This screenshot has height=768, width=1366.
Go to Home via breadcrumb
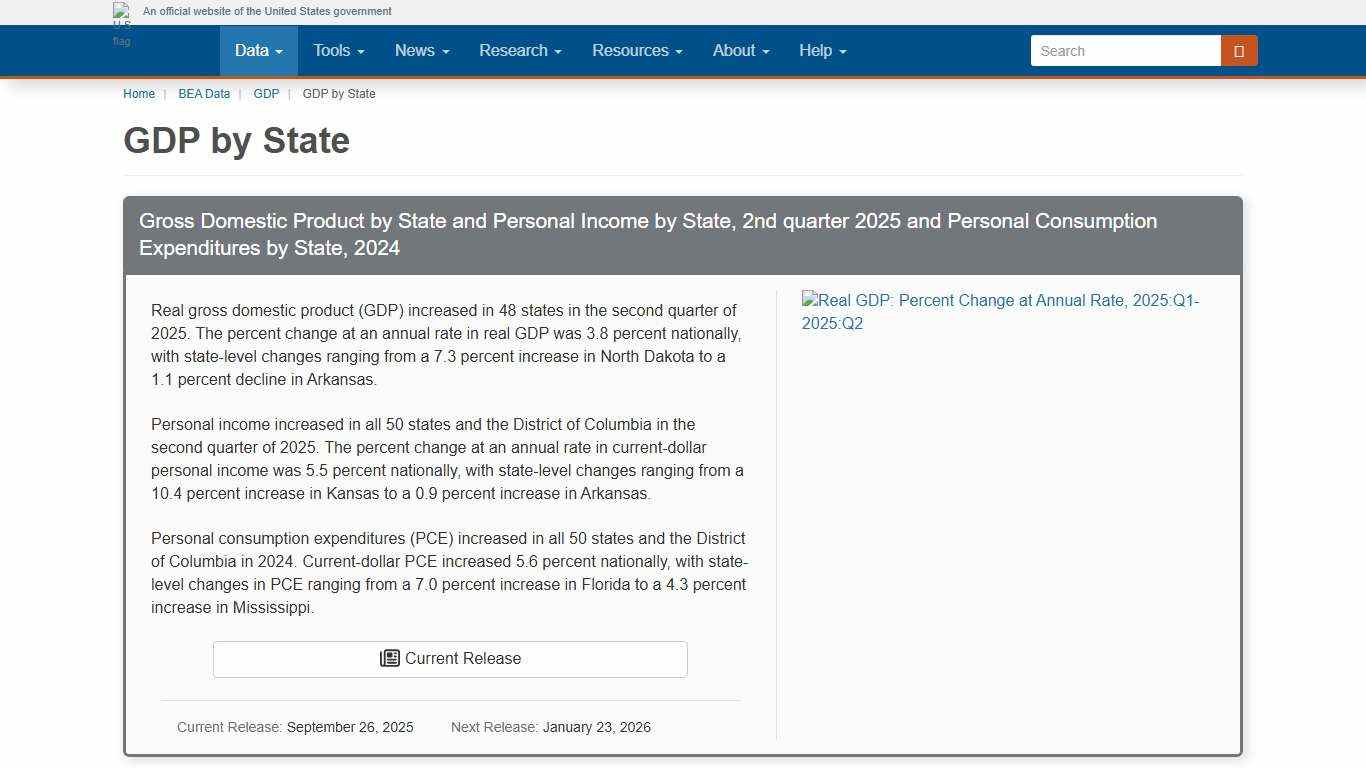139,94
